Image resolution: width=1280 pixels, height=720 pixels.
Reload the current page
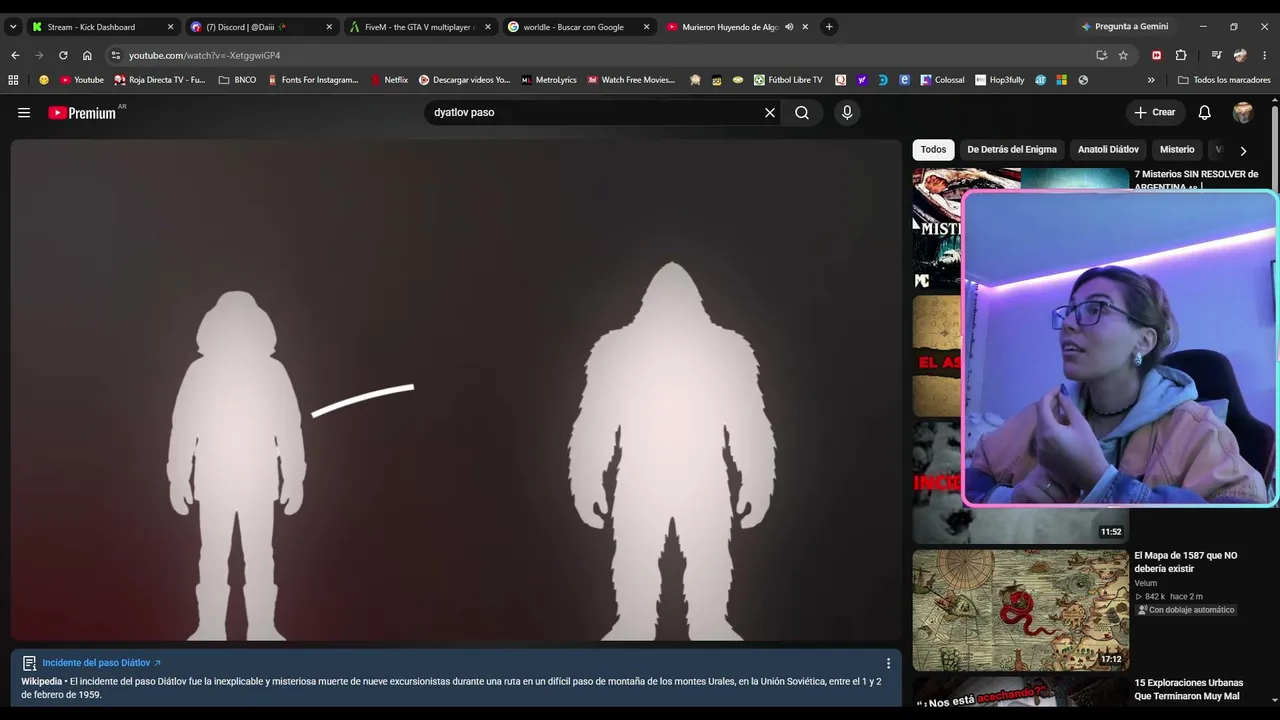(63, 55)
